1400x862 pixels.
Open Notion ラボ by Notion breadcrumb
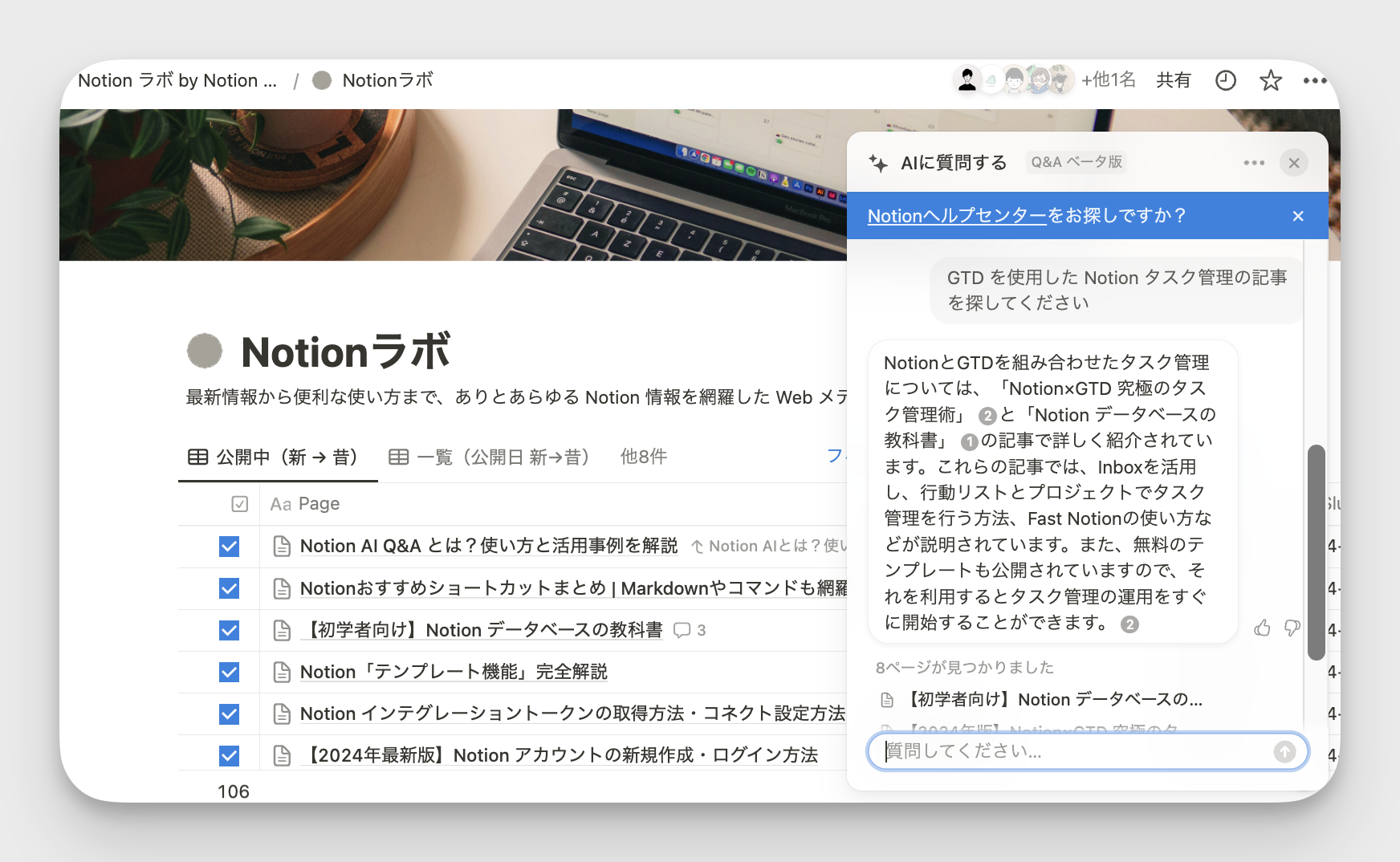point(177,80)
